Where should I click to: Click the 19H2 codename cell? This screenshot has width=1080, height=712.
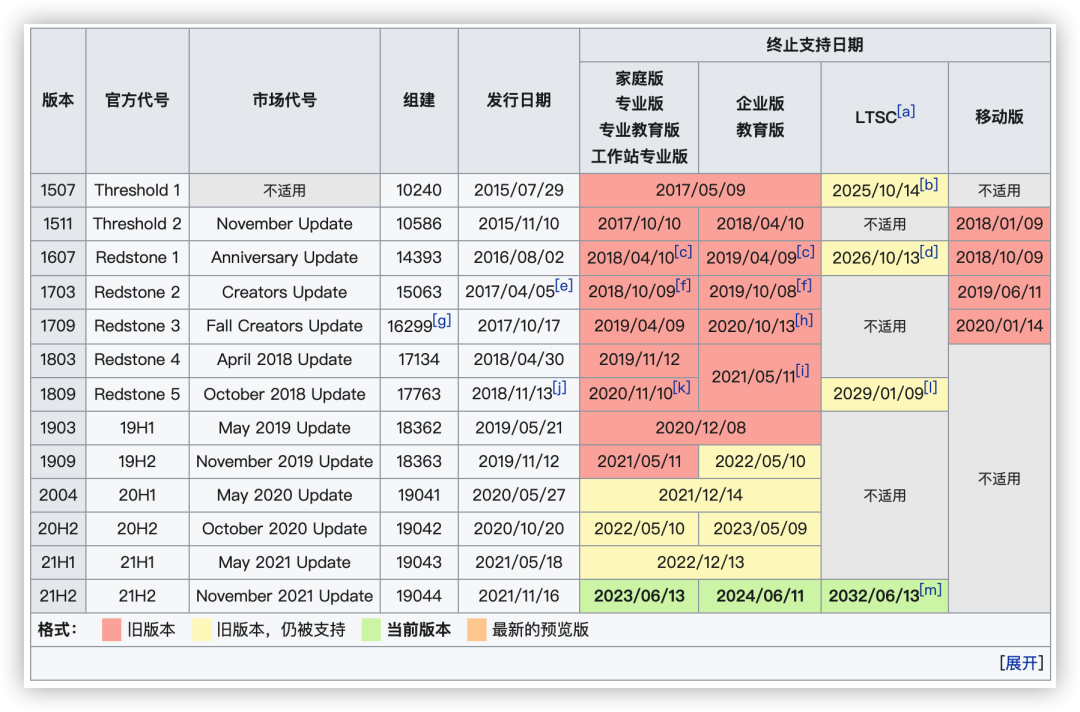click(x=137, y=461)
